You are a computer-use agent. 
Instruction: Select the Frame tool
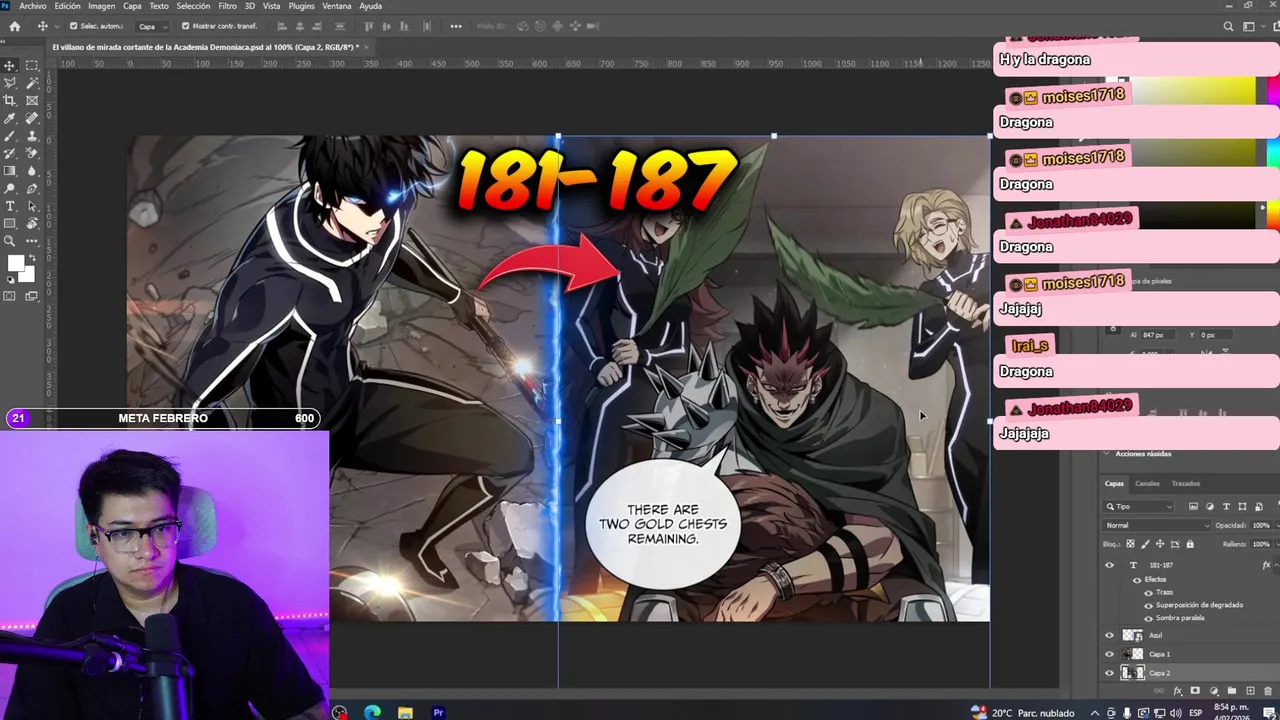32,100
